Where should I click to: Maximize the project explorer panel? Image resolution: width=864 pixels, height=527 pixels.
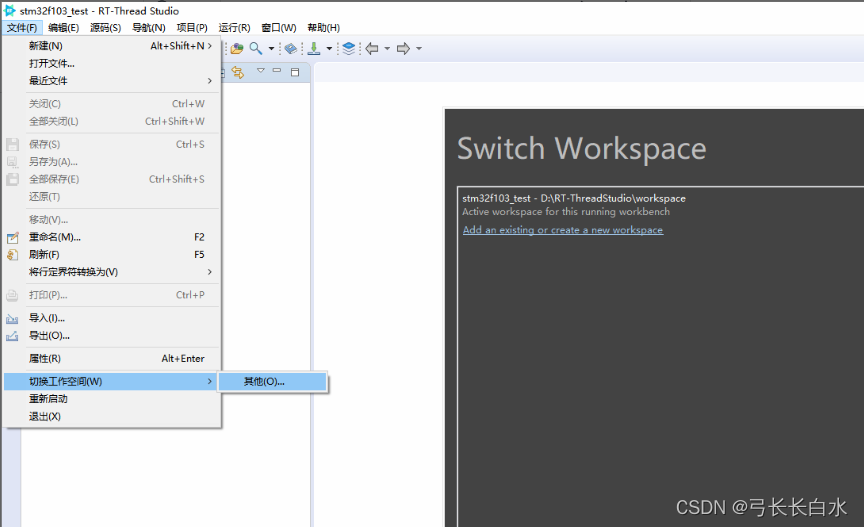[295, 72]
